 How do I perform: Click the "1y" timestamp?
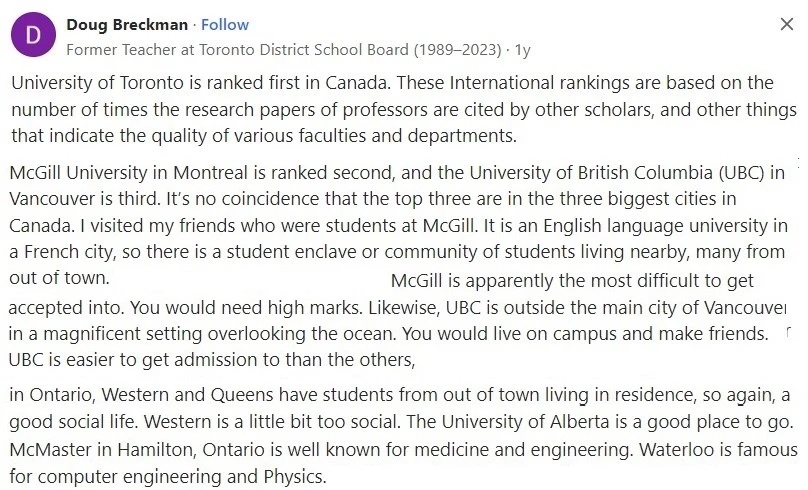[x=523, y=50]
